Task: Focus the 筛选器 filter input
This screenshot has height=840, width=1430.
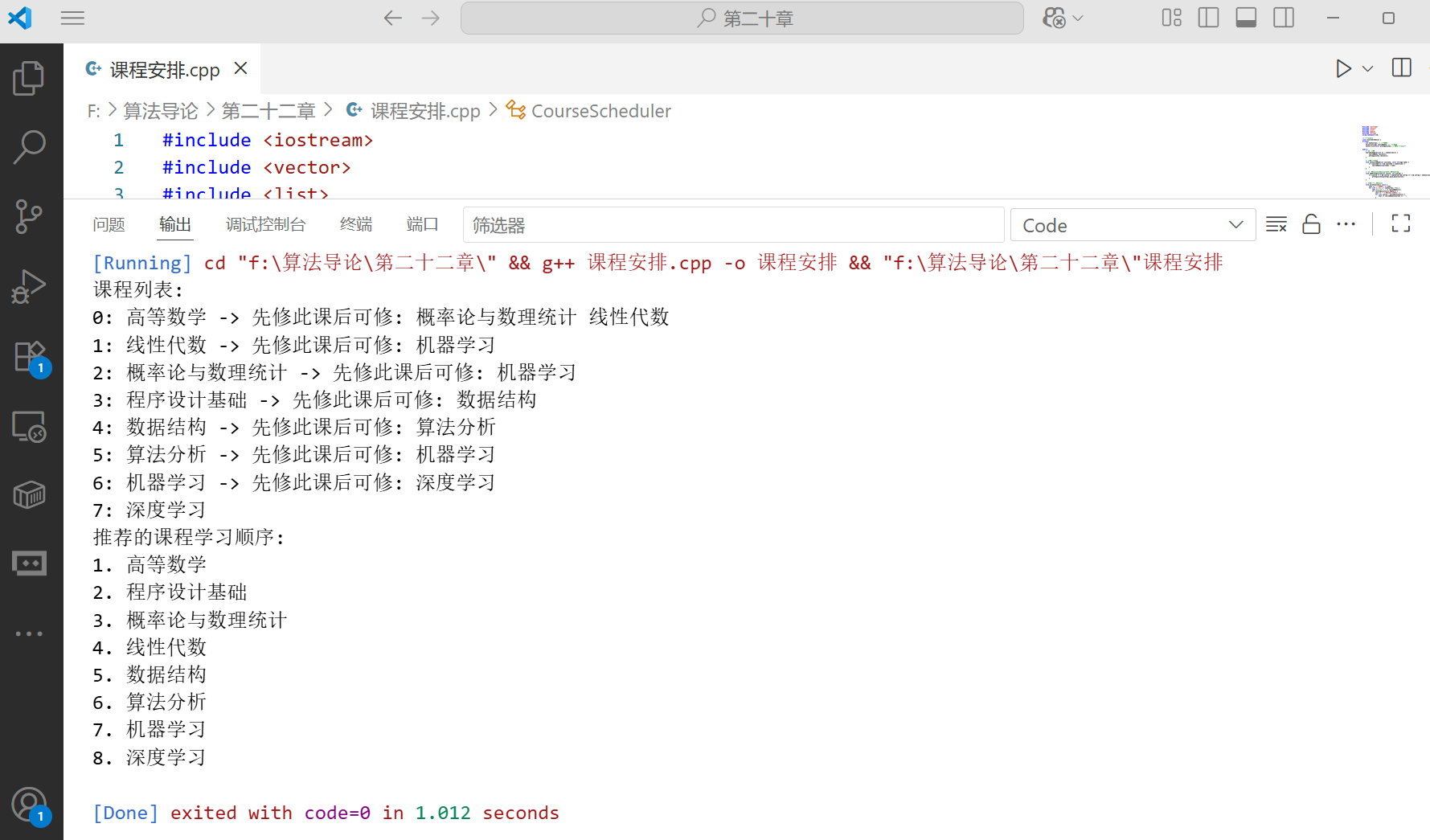Action: tap(733, 225)
